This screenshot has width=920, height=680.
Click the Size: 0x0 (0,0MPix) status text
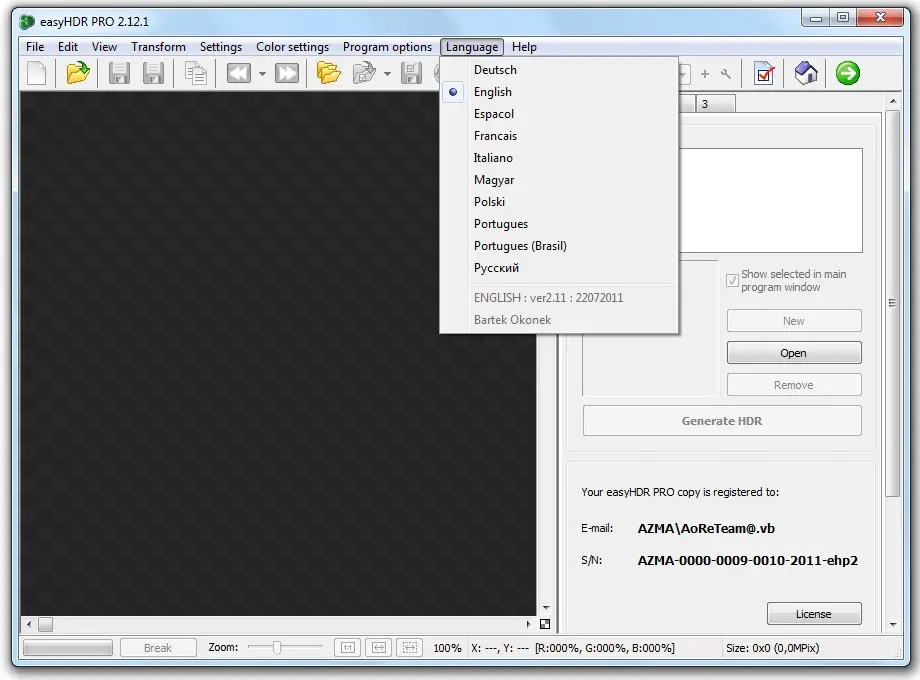[x=772, y=648]
